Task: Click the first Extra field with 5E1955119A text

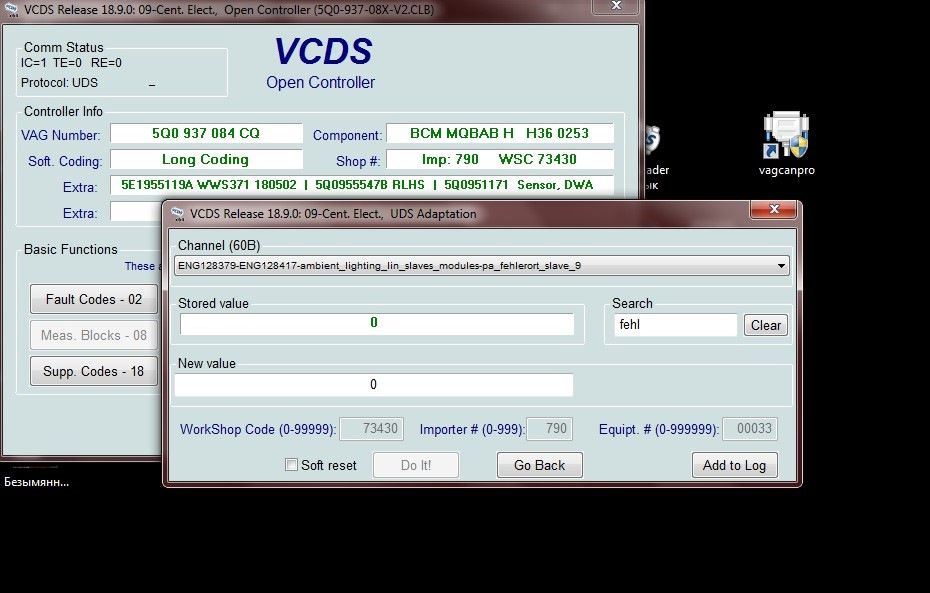Action: click(362, 185)
